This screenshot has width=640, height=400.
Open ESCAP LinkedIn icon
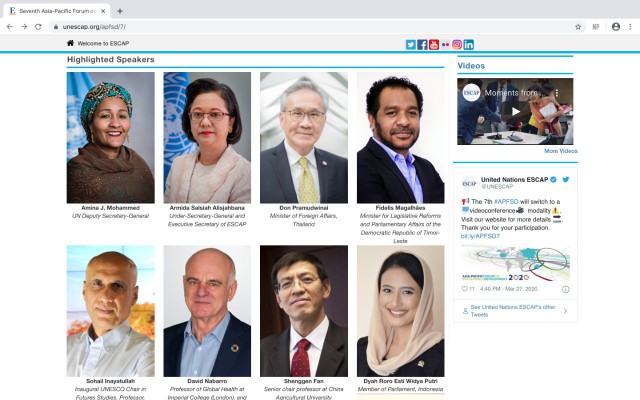(469, 44)
